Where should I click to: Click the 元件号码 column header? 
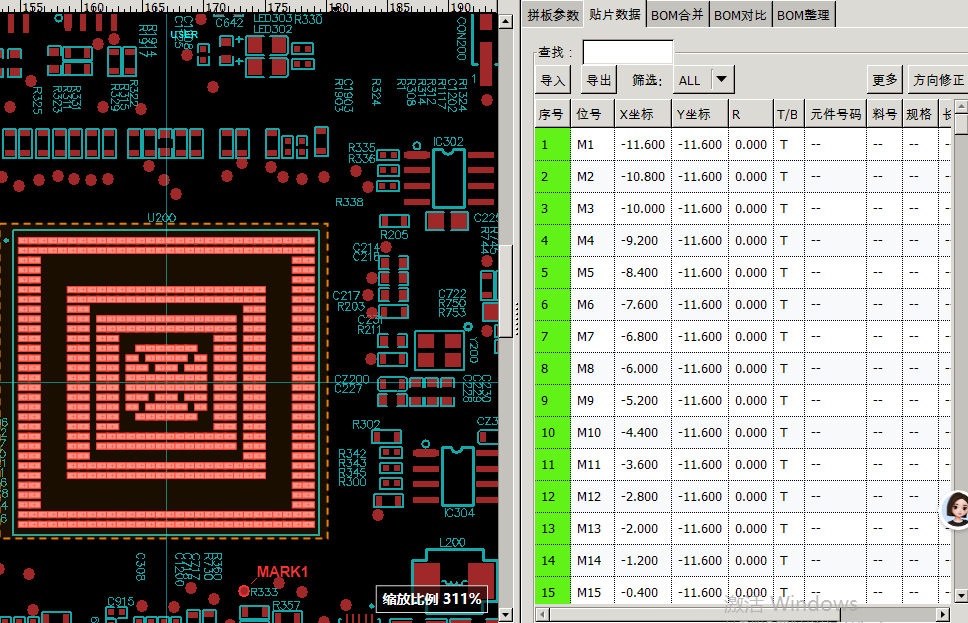pos(836,114)
